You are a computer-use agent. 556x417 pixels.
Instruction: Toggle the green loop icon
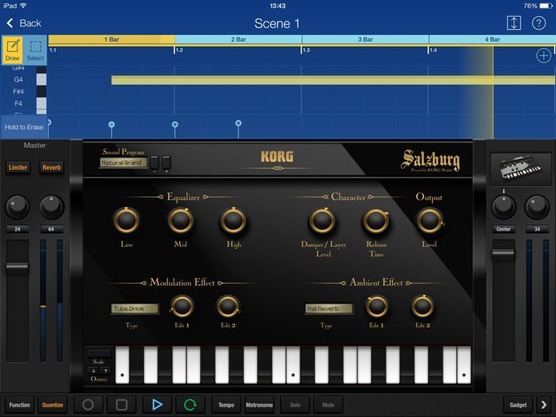tap(190, 405)
